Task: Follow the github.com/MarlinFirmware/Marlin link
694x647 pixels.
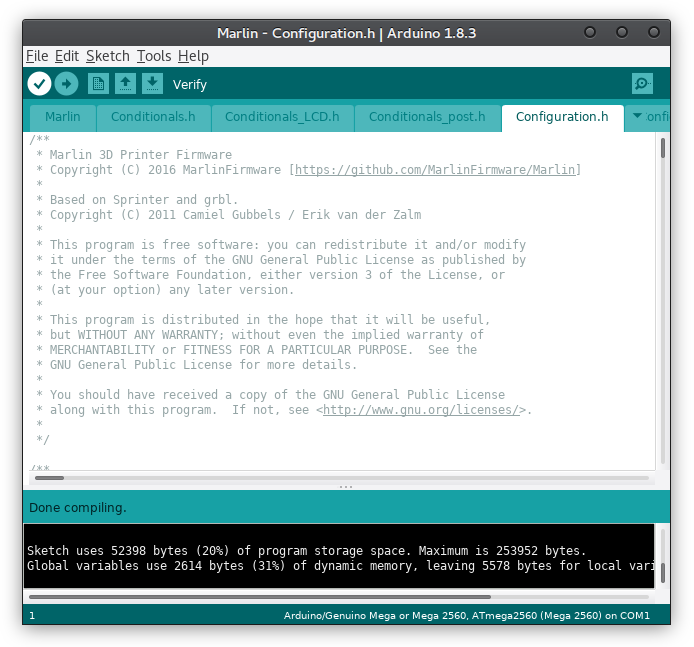Action: click(x=436, y=169)
